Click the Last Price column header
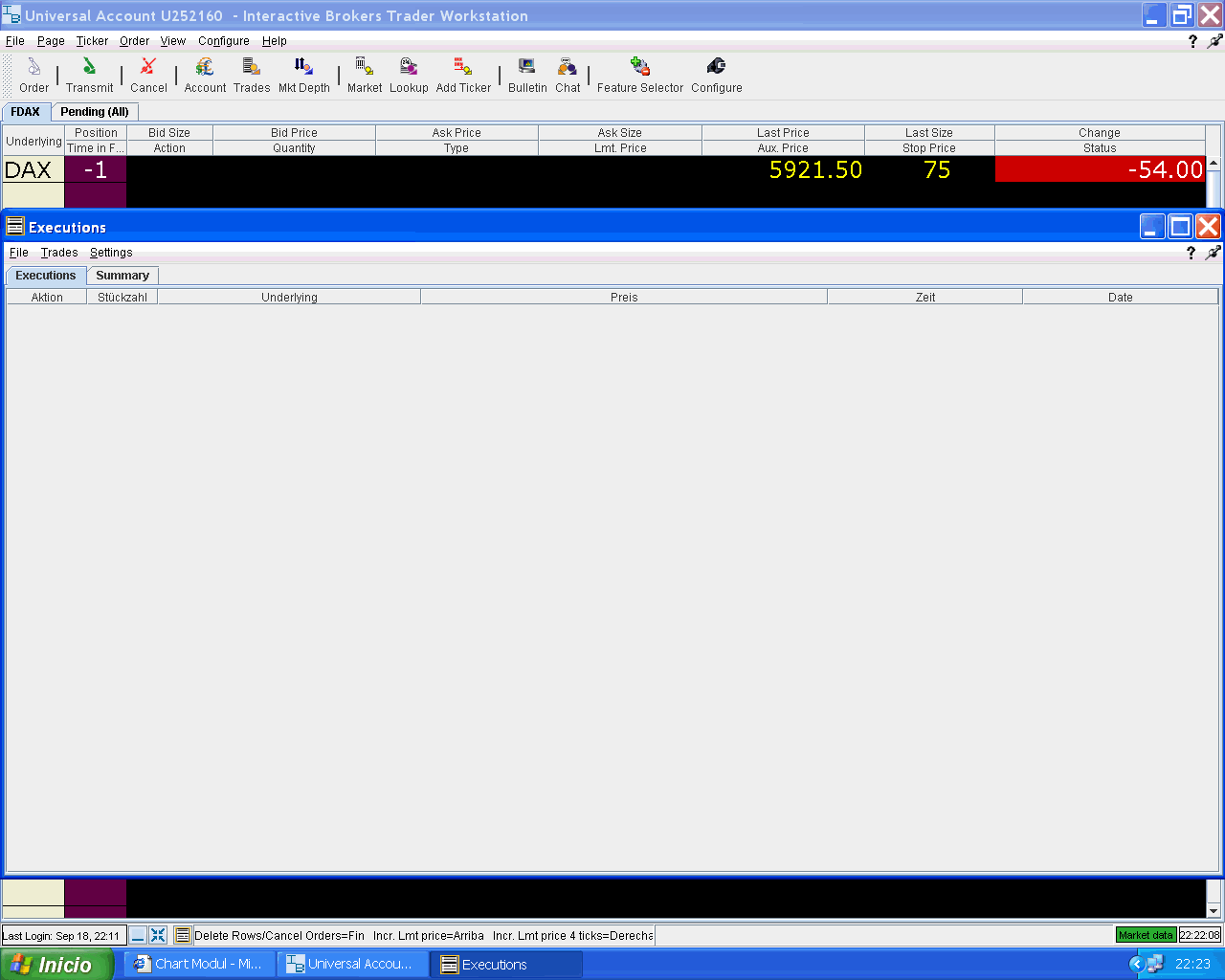 pos(783,133)
